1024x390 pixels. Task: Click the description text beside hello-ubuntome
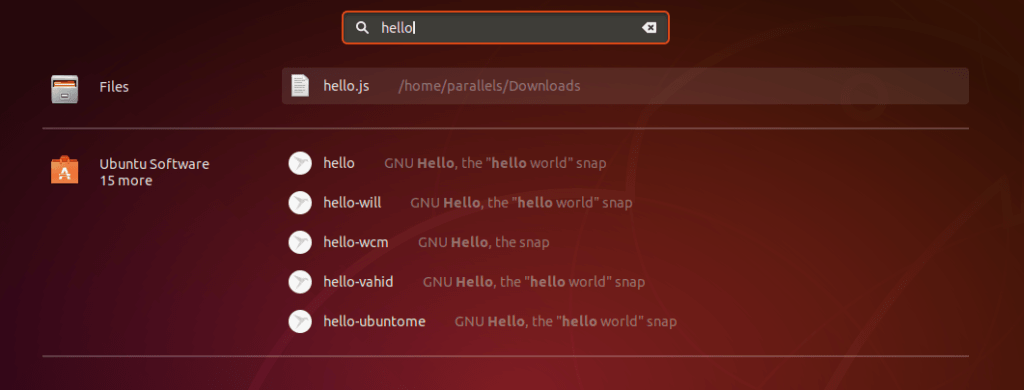(566, 321)
